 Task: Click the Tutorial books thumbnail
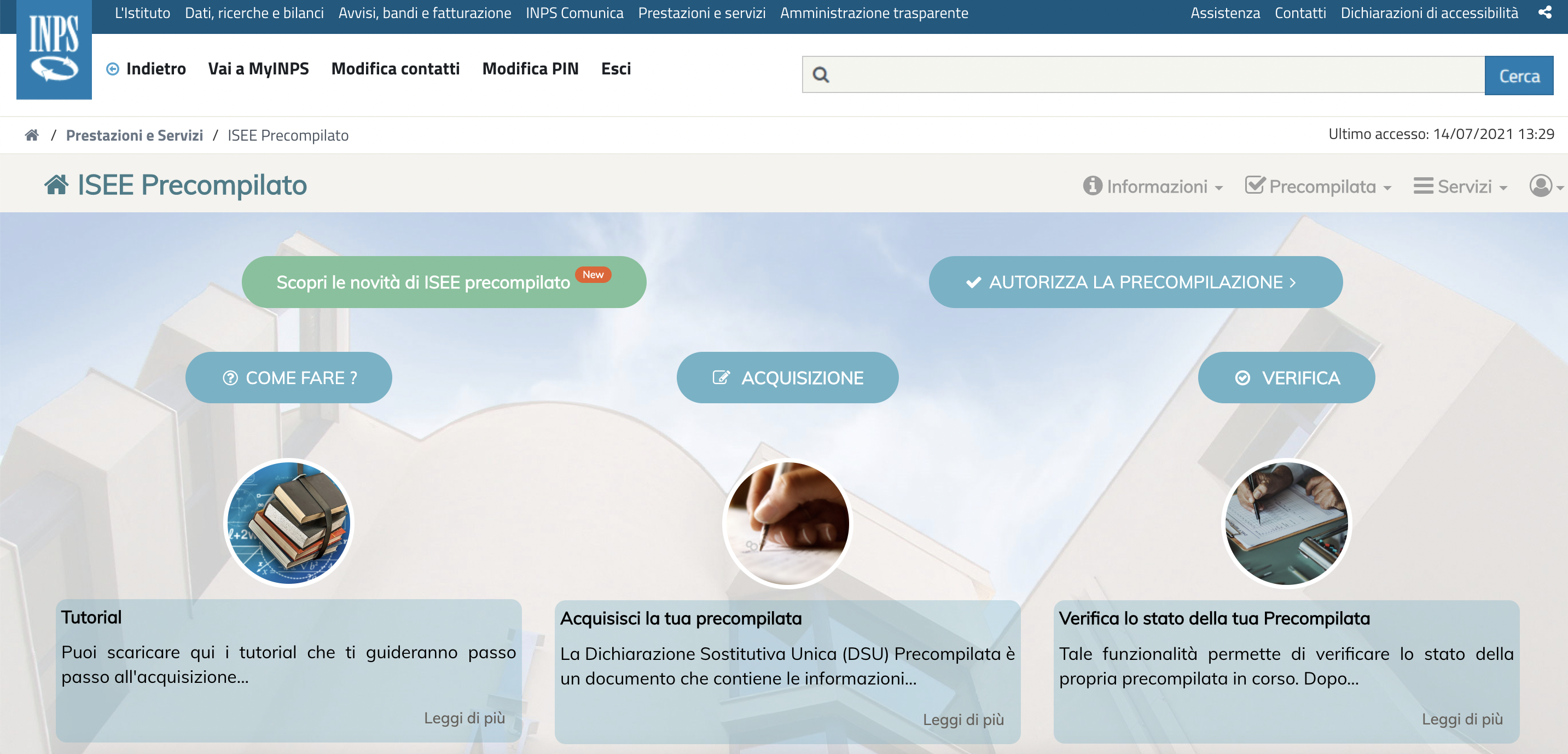tap(288, 523)
